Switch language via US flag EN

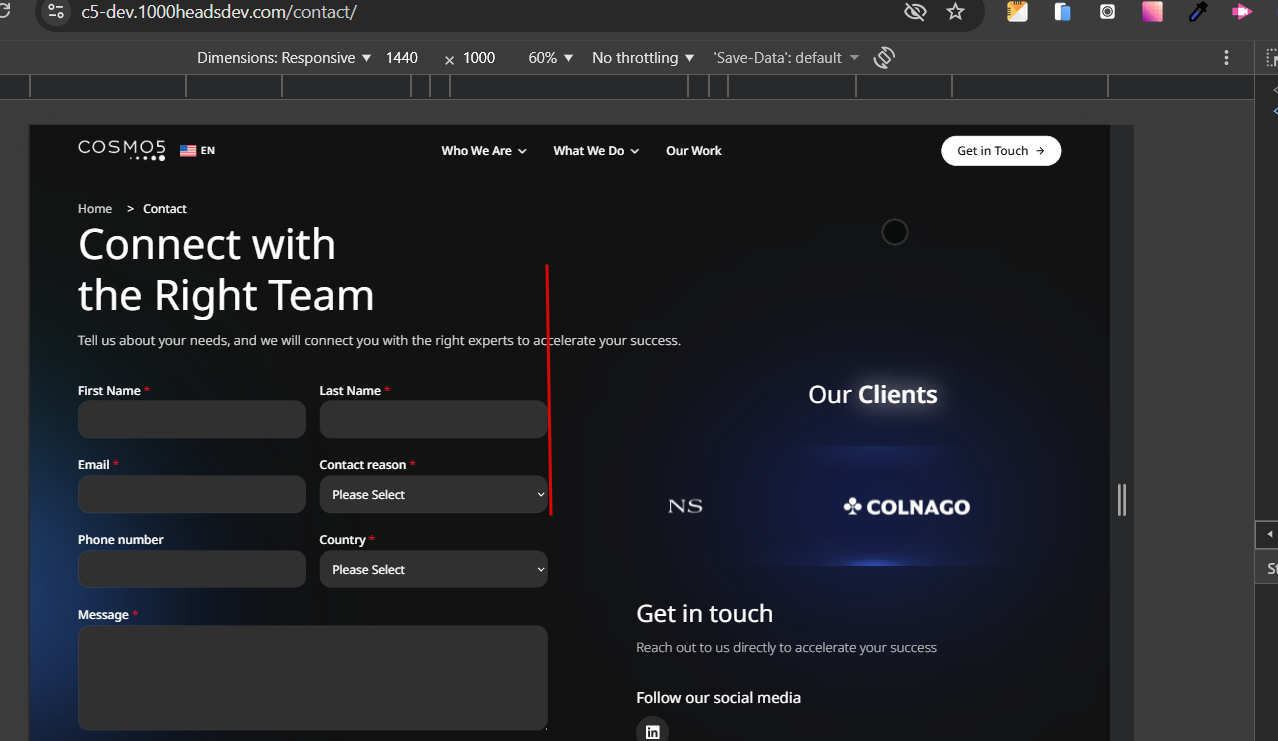coord(197,151)
